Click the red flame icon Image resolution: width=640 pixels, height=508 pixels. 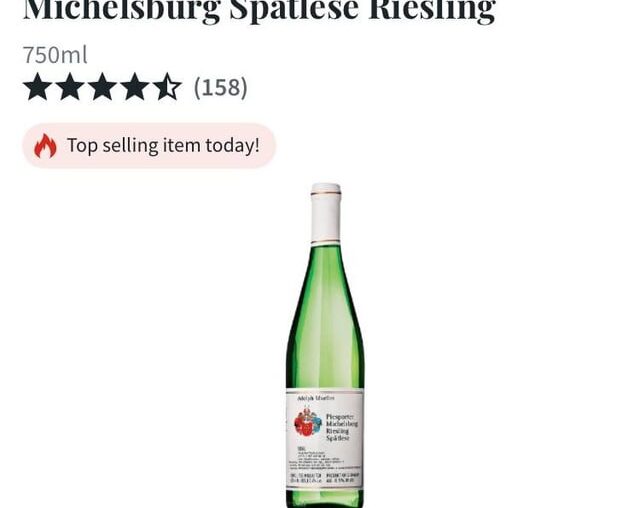coord(45,146)
